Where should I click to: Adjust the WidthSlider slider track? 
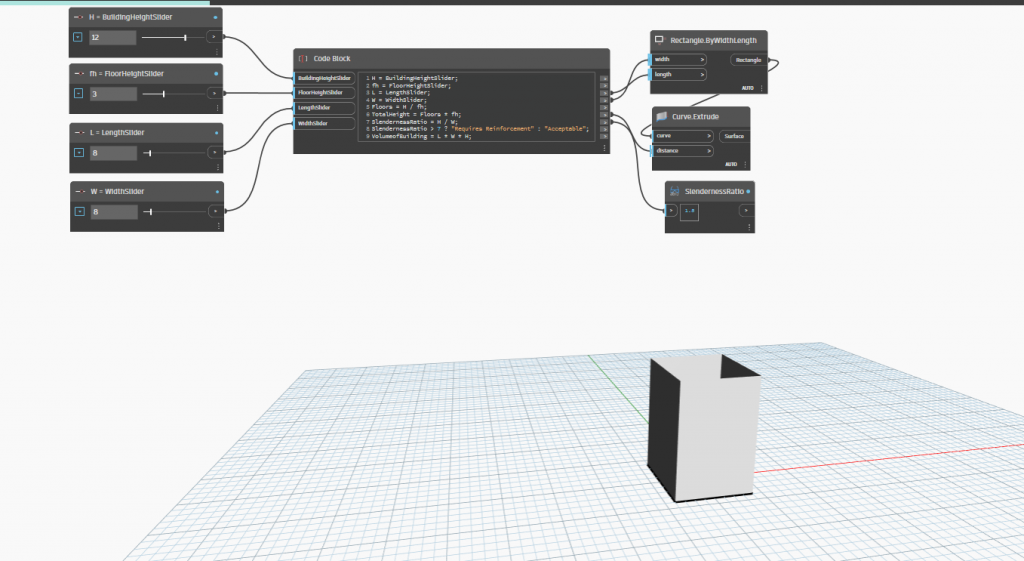coord(176,212)
